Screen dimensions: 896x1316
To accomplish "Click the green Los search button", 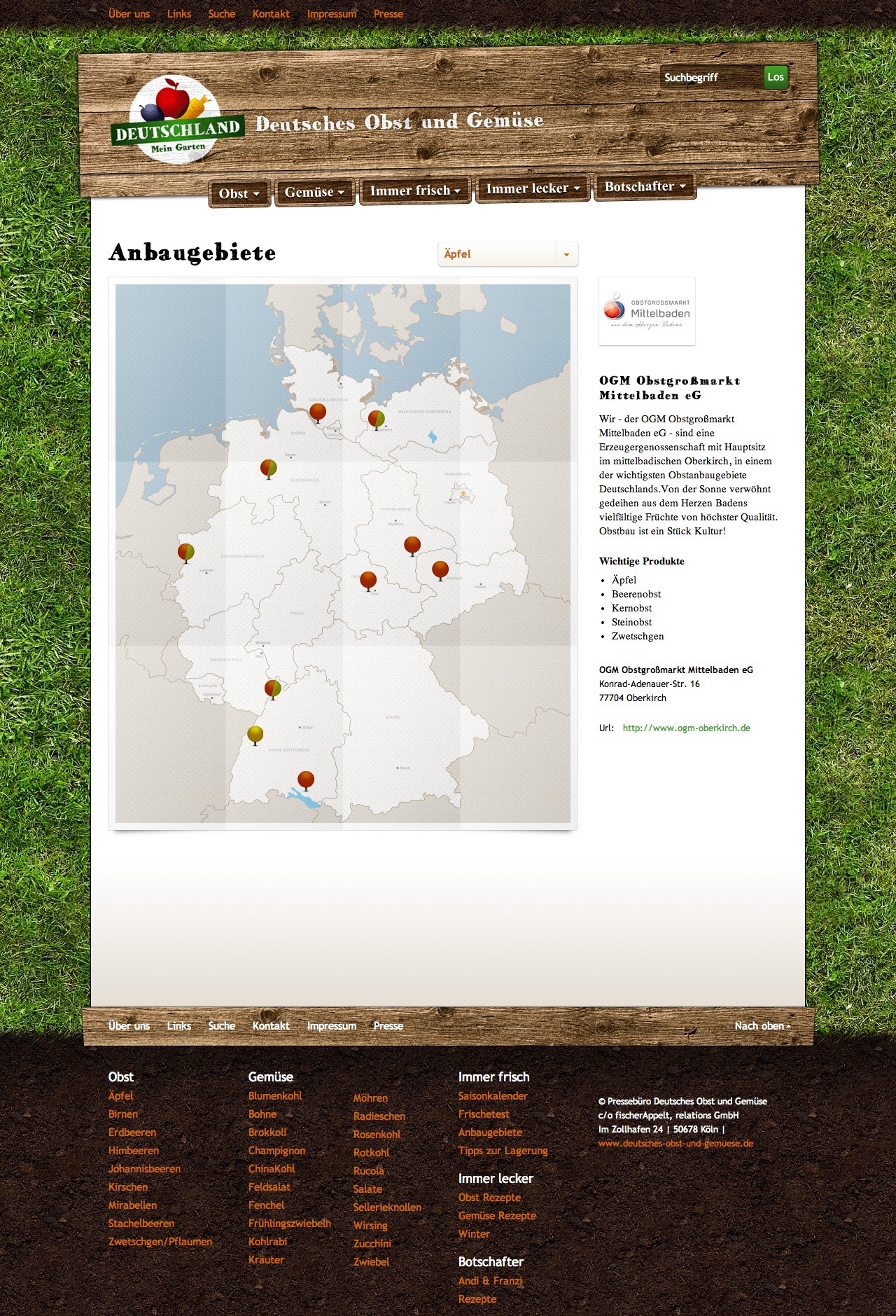I will (776, 77).
